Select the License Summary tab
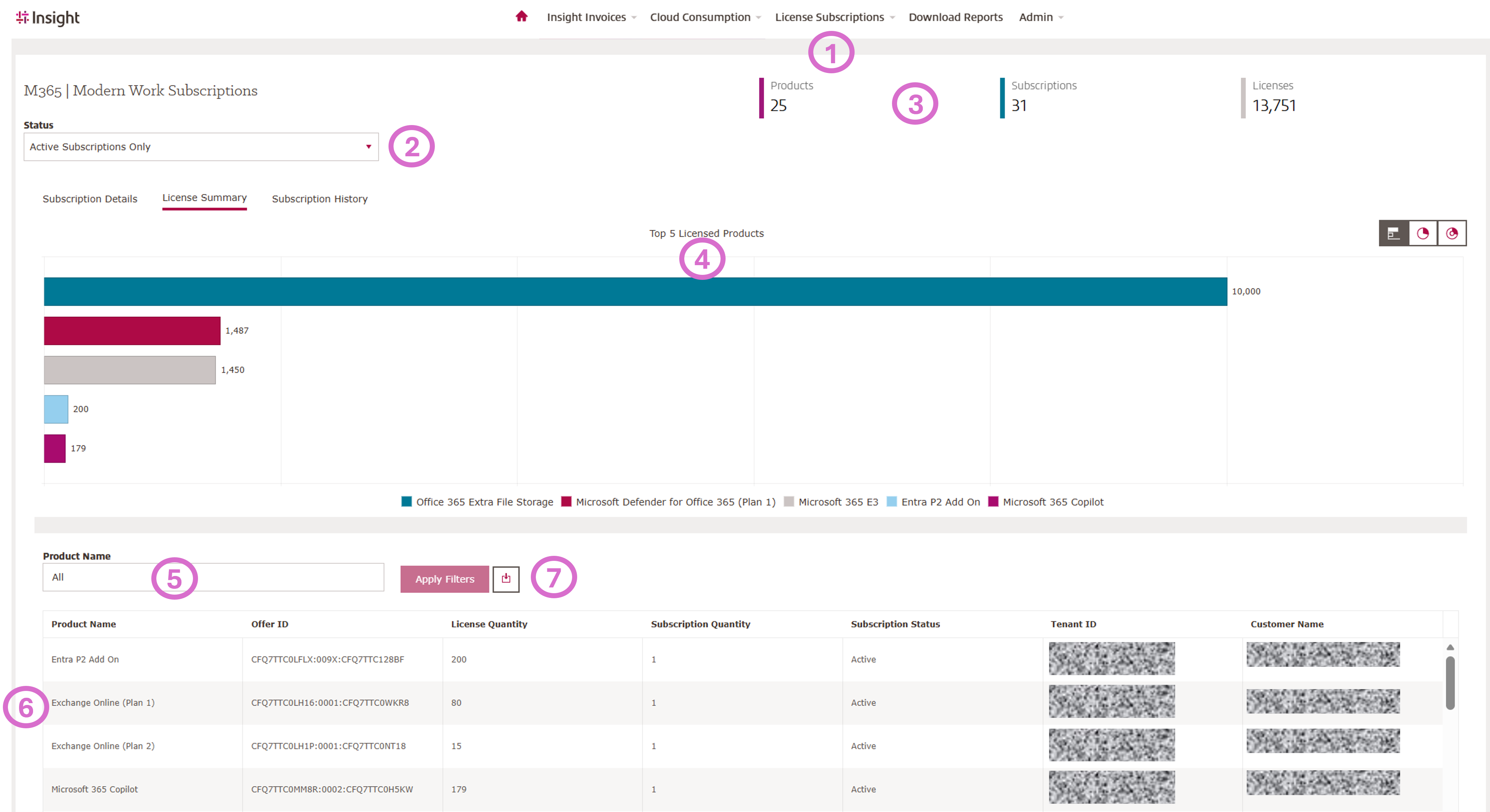The width and height of the screenshot is (1490, 812). pyautogui.click(x=204, y=198)
